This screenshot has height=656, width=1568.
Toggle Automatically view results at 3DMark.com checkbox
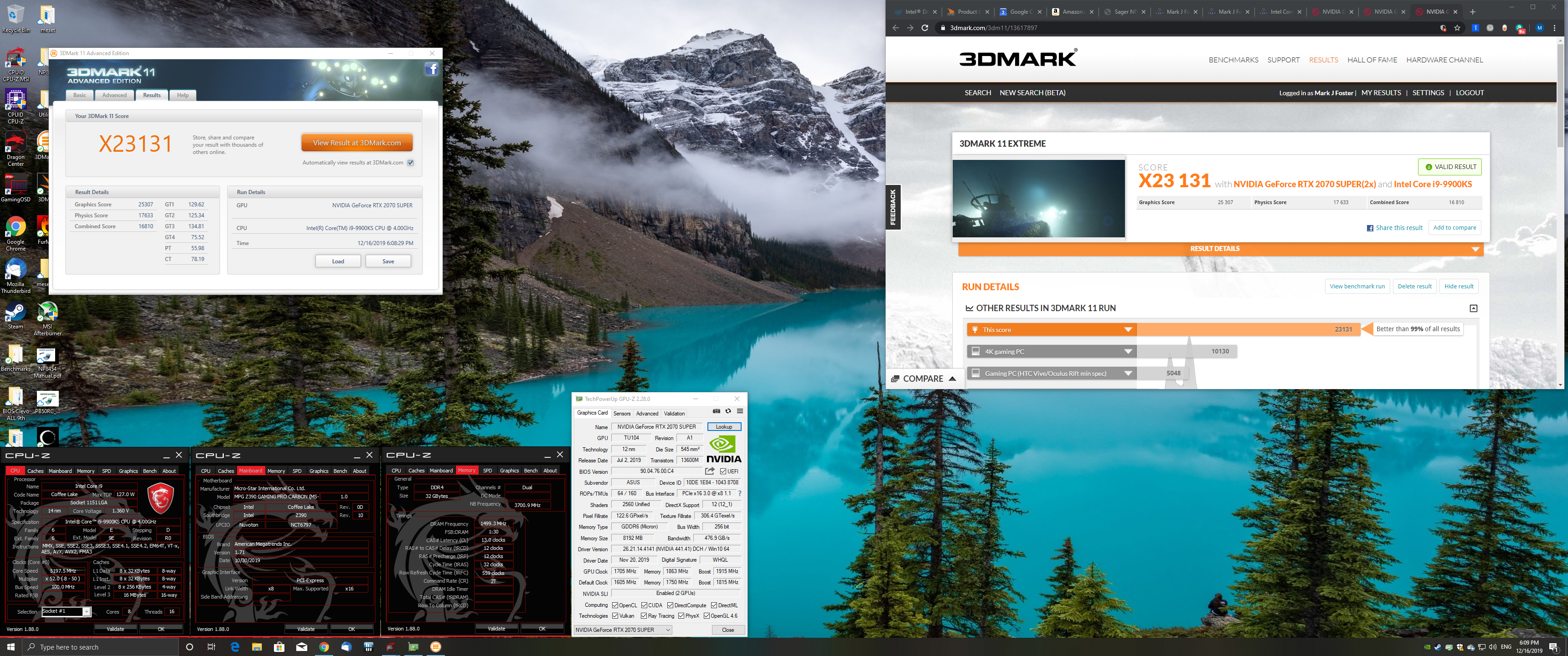(x=411, y=163)
